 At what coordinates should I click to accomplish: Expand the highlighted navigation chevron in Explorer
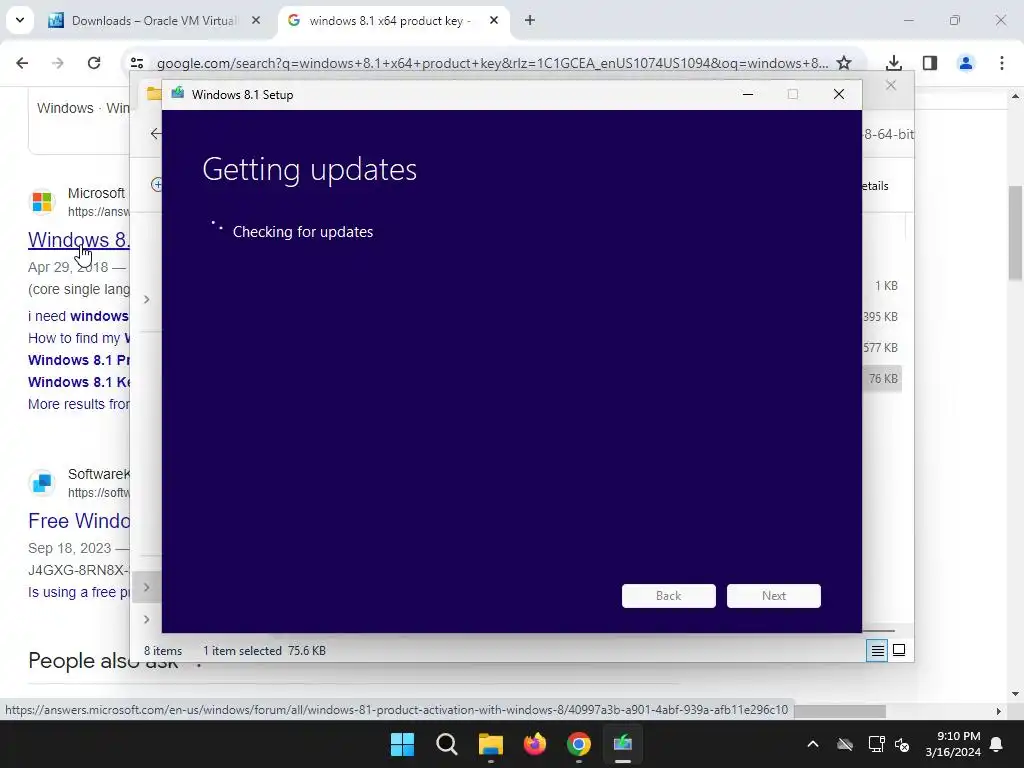146,587
